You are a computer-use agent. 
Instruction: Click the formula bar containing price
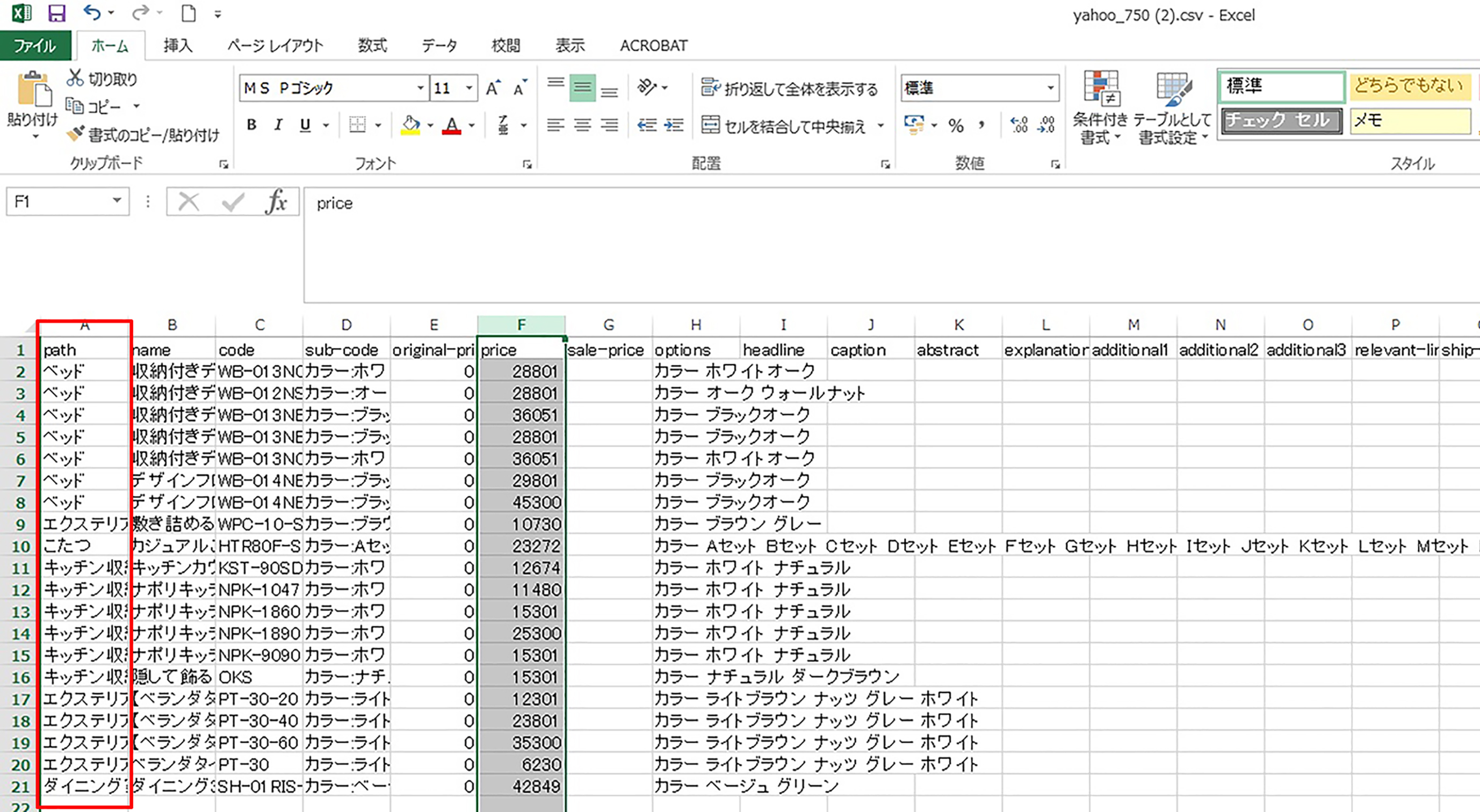pyautogui.click(x=891, y=245)
